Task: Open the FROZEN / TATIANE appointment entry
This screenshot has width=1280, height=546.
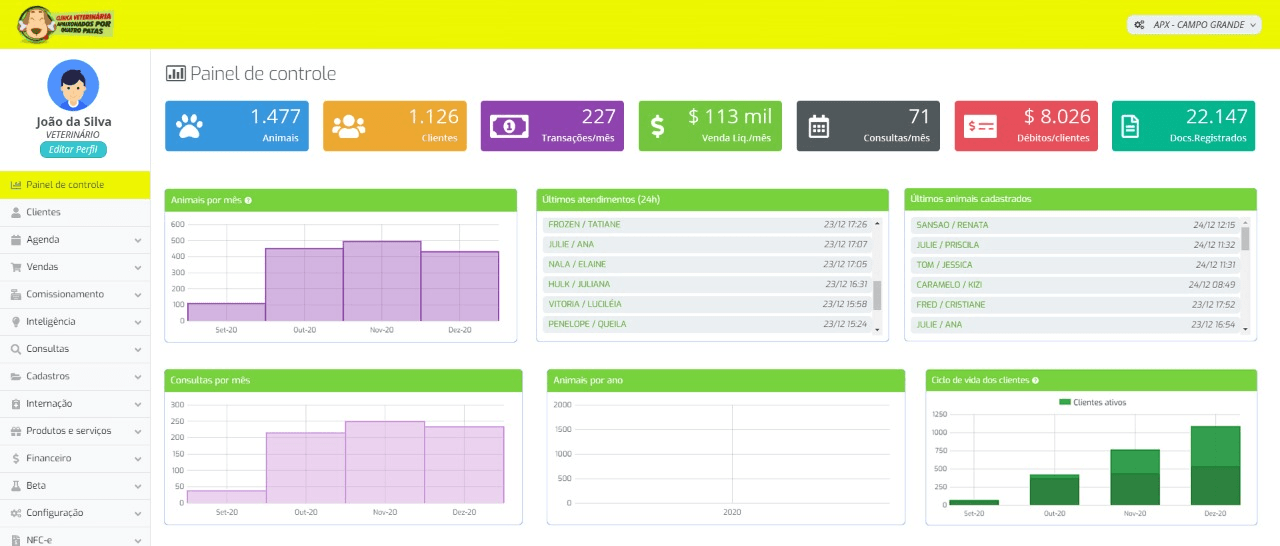Action: 585,225
